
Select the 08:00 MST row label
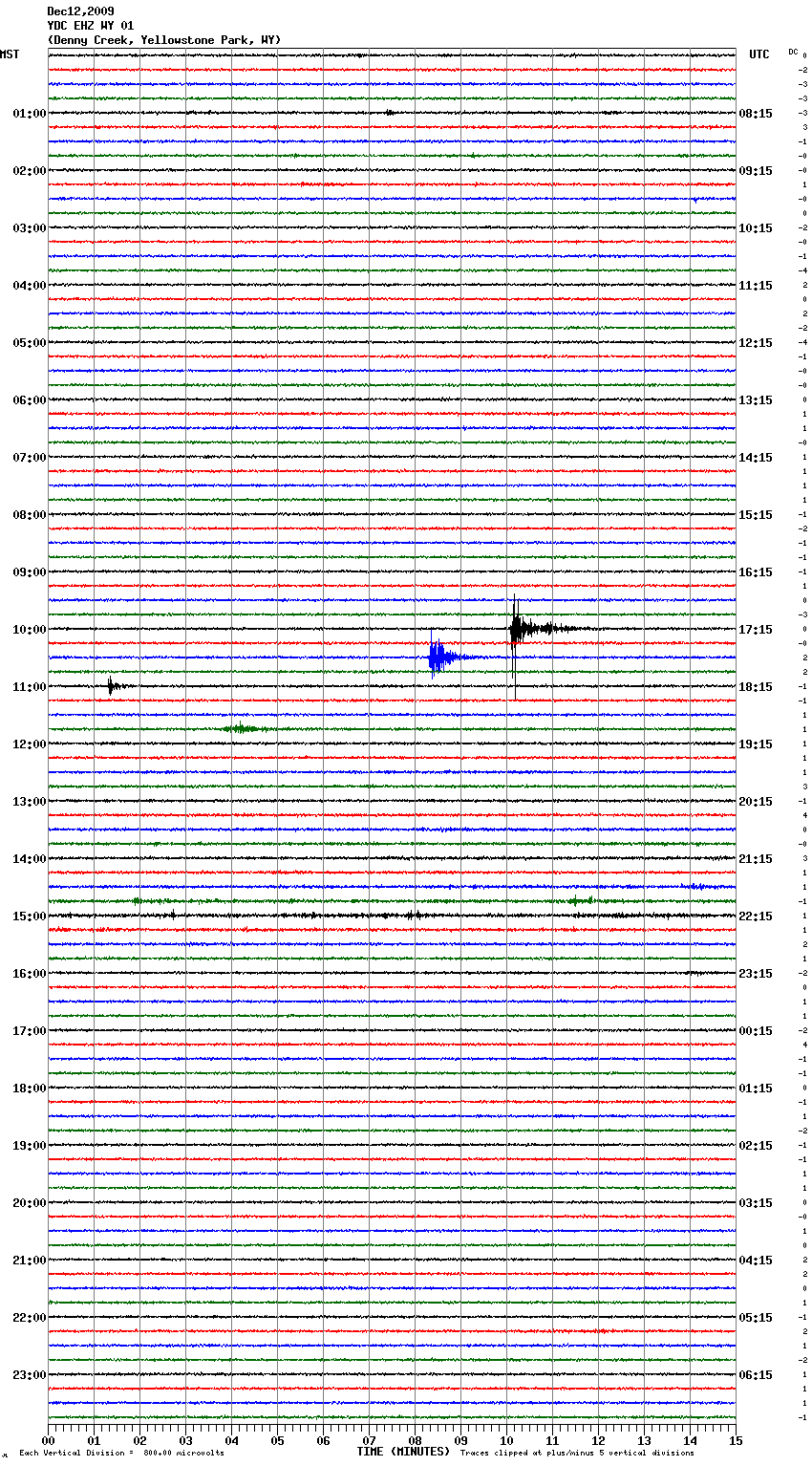click(x=29, y=515)
